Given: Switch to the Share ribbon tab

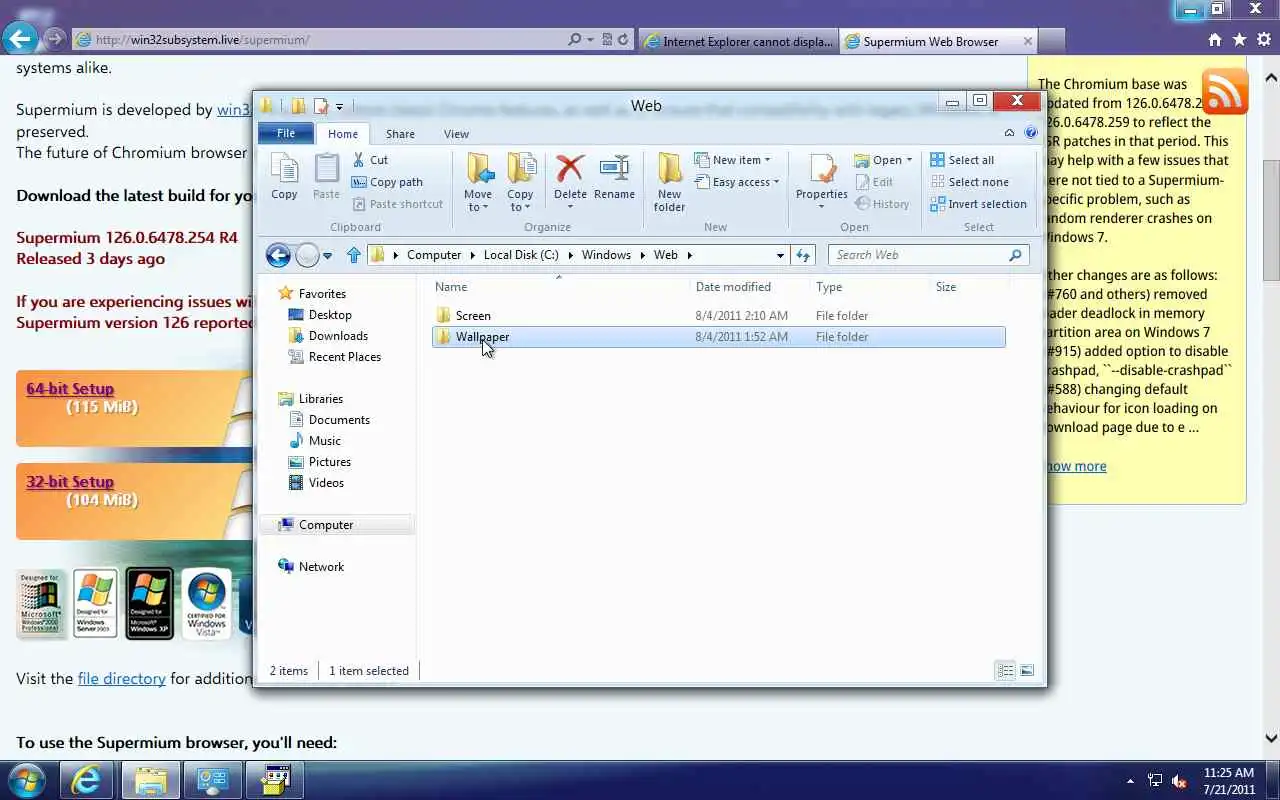Looking at the screenshot, I should [x=400, y=134].
